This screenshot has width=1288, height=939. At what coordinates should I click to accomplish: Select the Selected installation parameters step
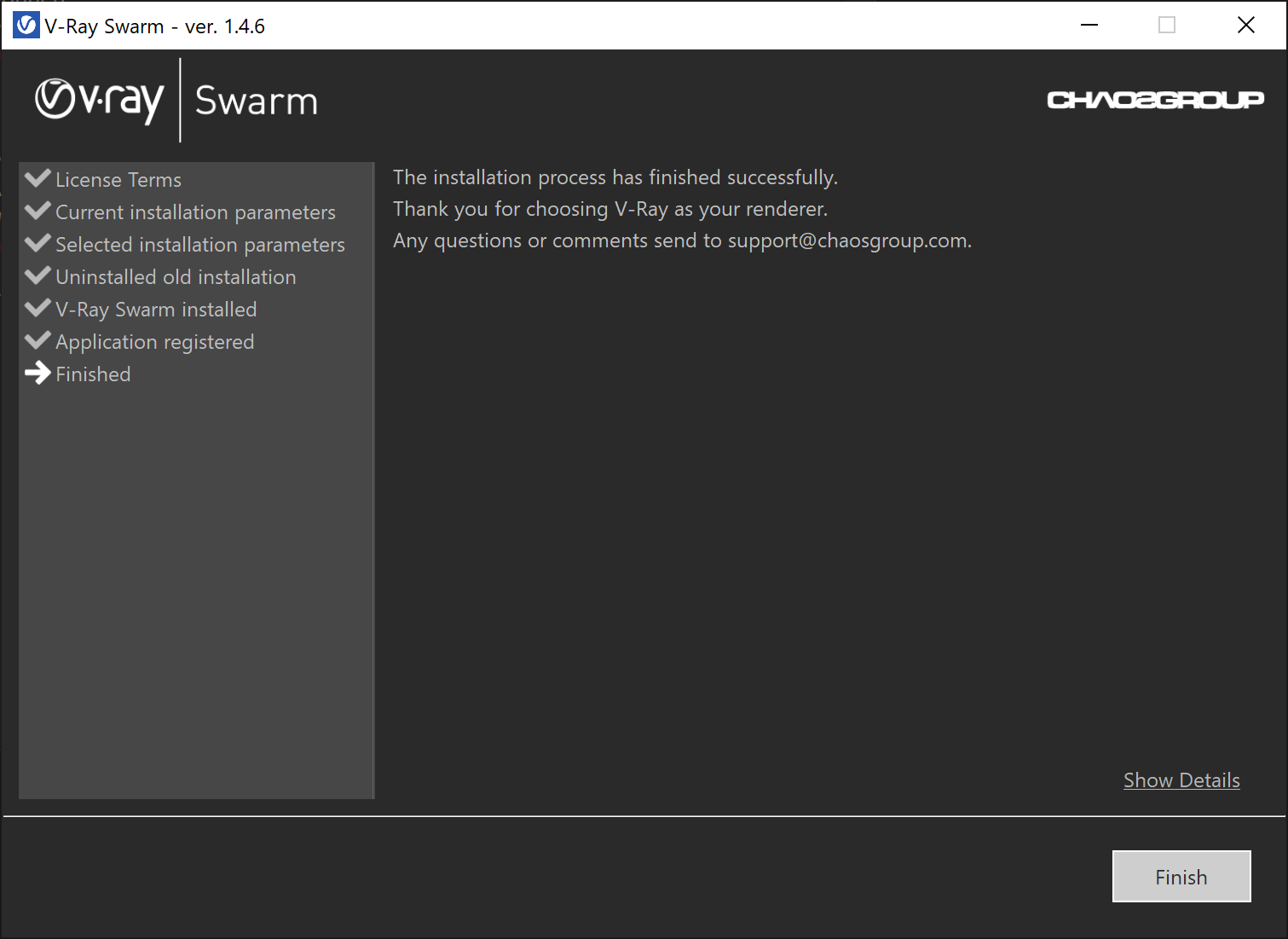tap(200, 245)
